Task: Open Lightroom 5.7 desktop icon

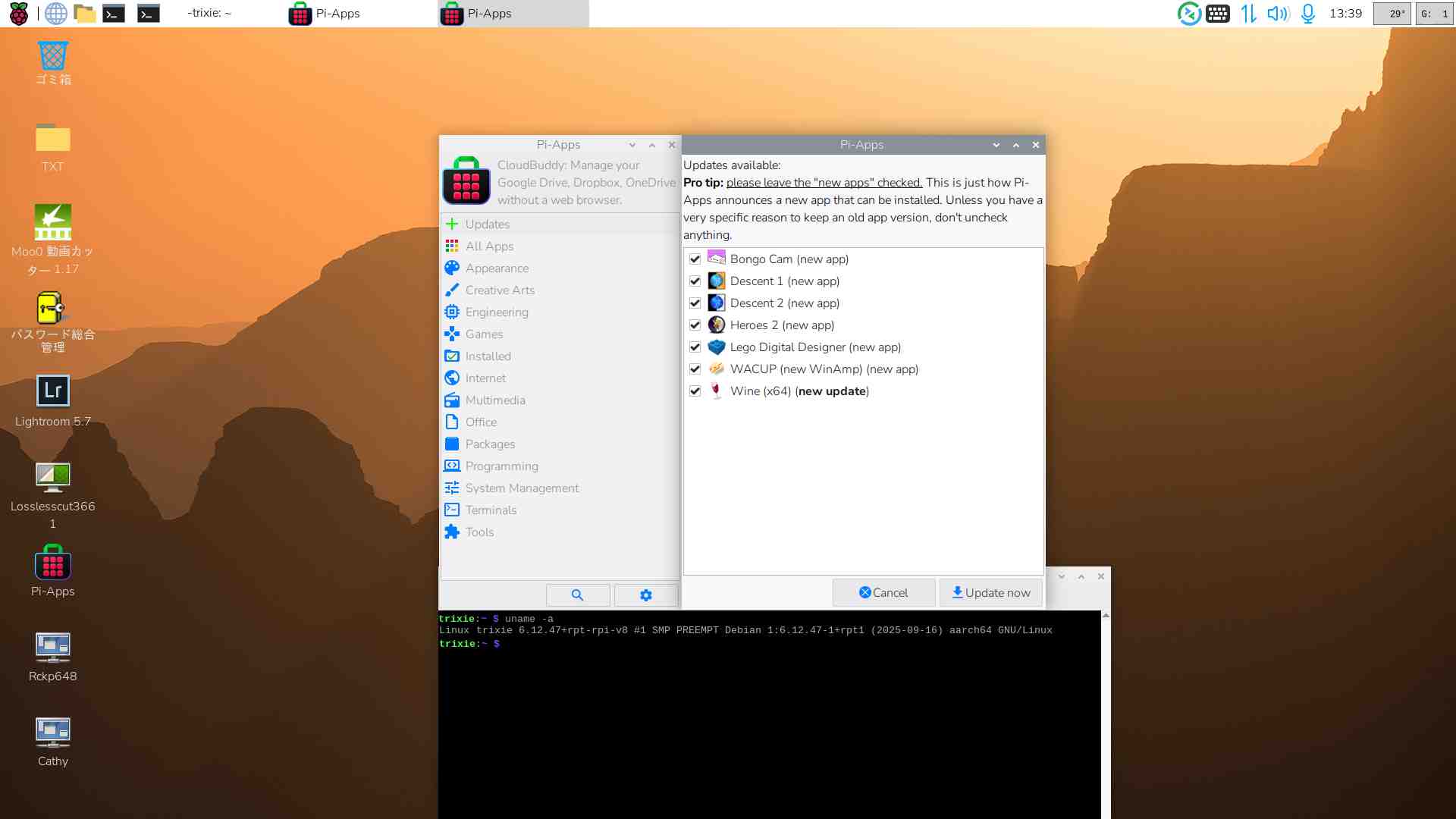Action: [x=53, y=391]
